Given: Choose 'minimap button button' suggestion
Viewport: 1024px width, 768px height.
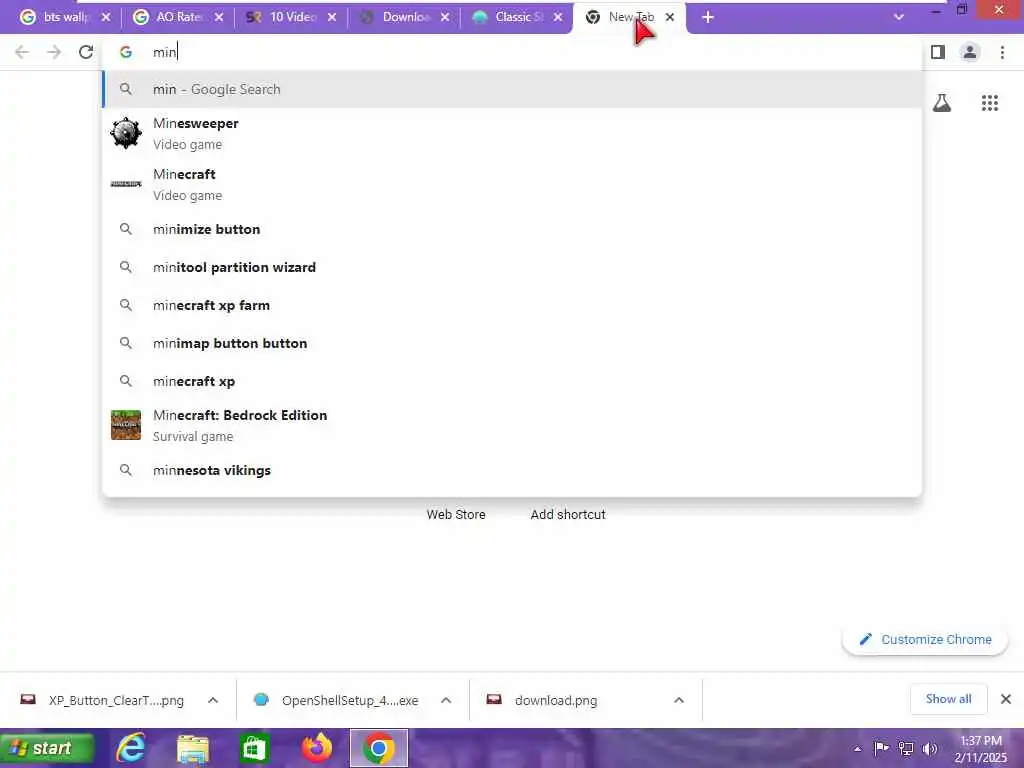Looking at the screenshot, I should 512,343.
